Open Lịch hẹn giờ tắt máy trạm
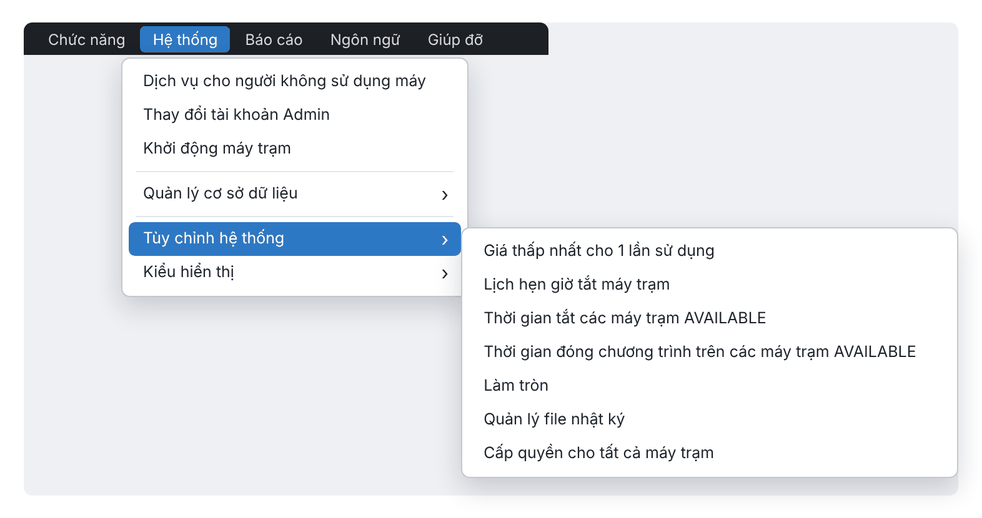This screenshot has height=518, width=982. [710, 284]
